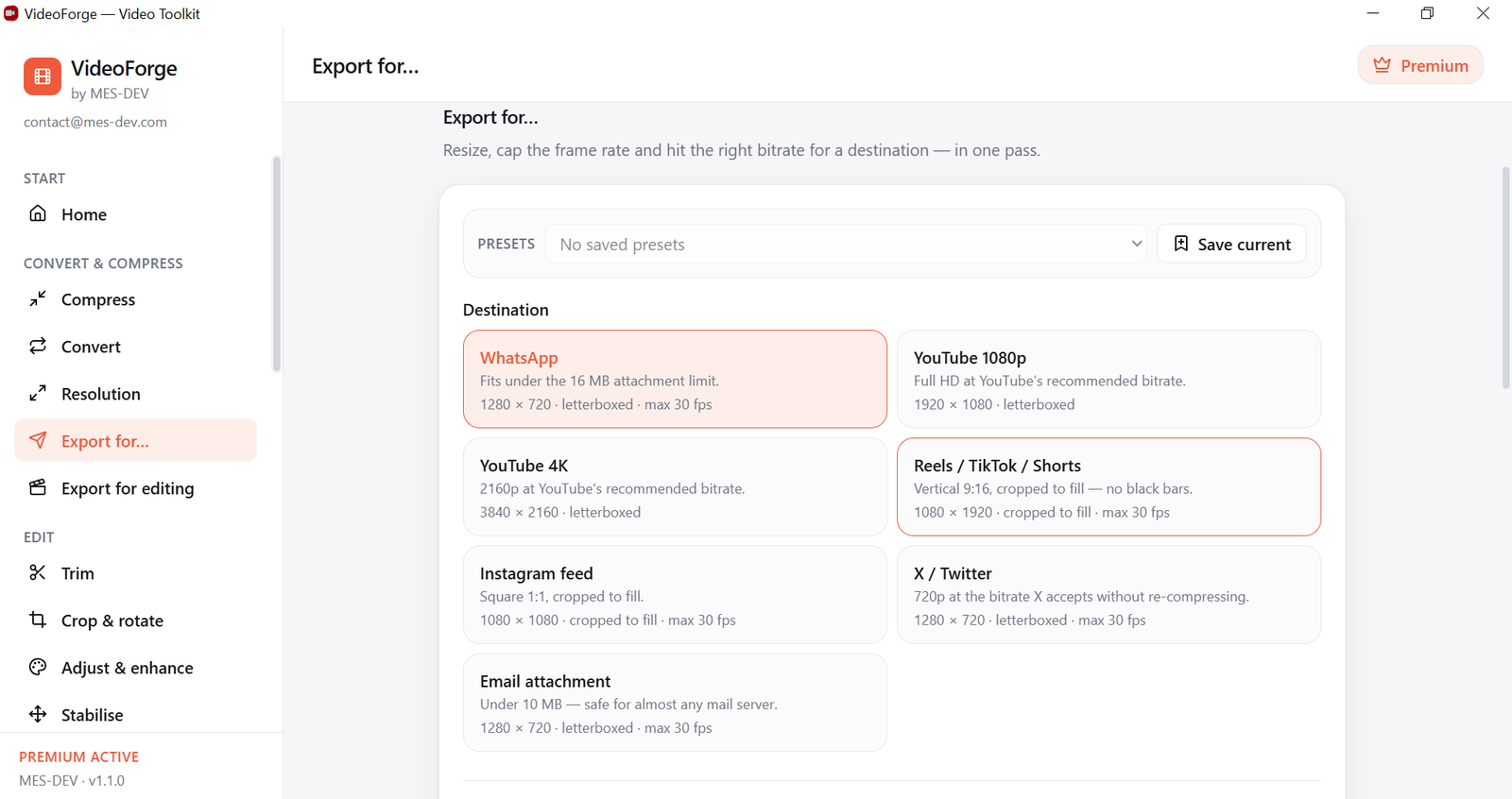Open the Convert tool
This screenshot has height=799, width=1512.
pyautogui.click(x=135, y=347)
